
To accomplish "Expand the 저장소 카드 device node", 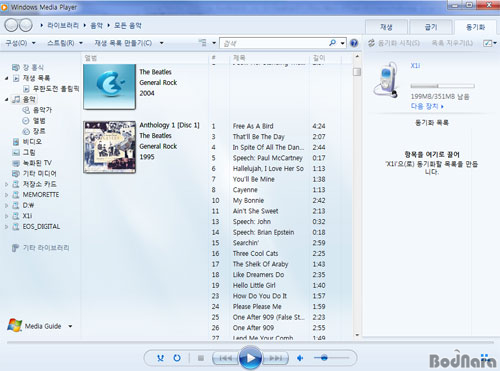I will tap(6, 184).
